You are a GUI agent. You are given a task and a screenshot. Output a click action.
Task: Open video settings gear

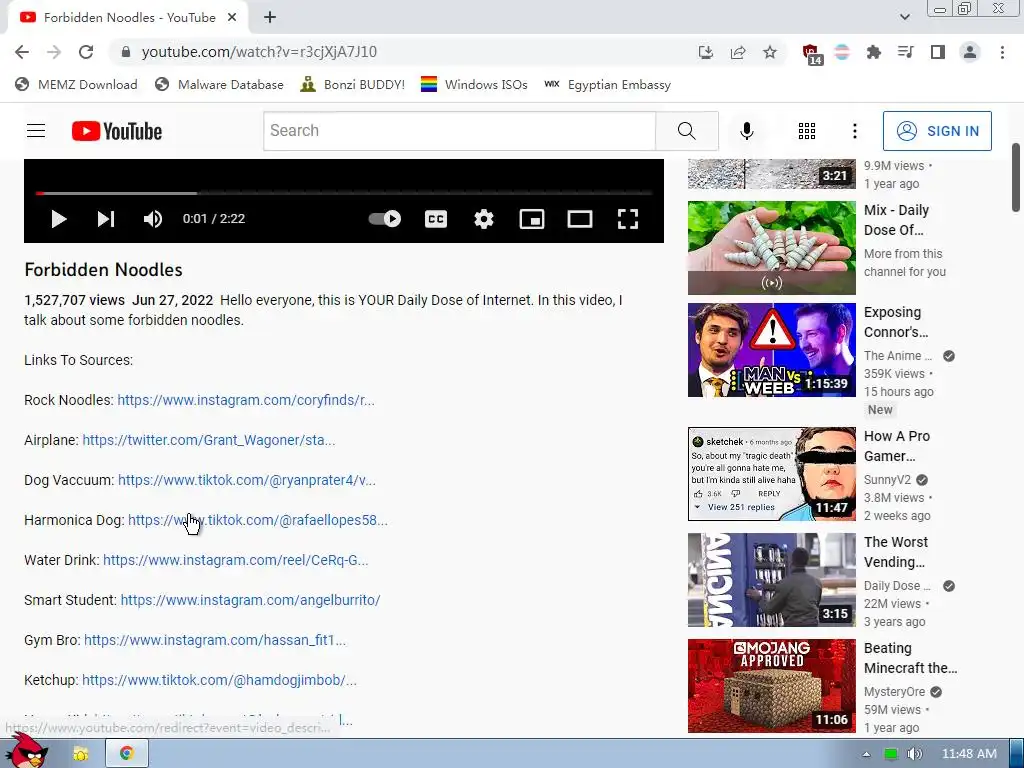click(483, 219)
